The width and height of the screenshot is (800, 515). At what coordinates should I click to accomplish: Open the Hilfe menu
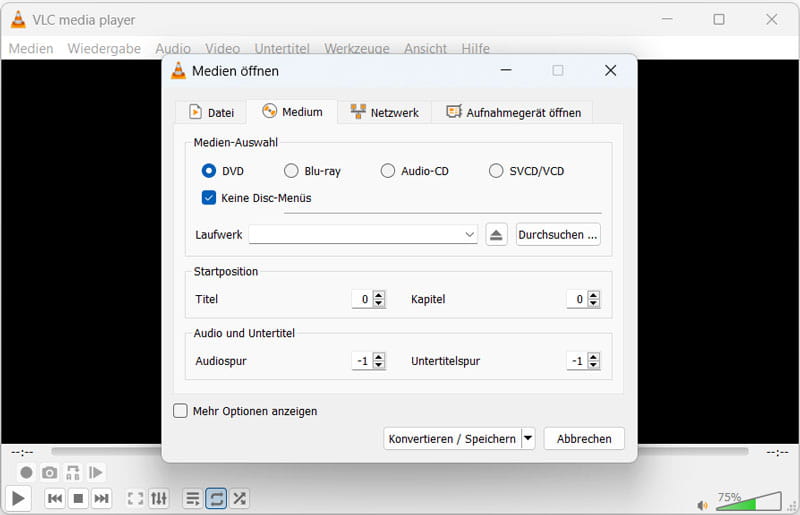coord(476,48)
